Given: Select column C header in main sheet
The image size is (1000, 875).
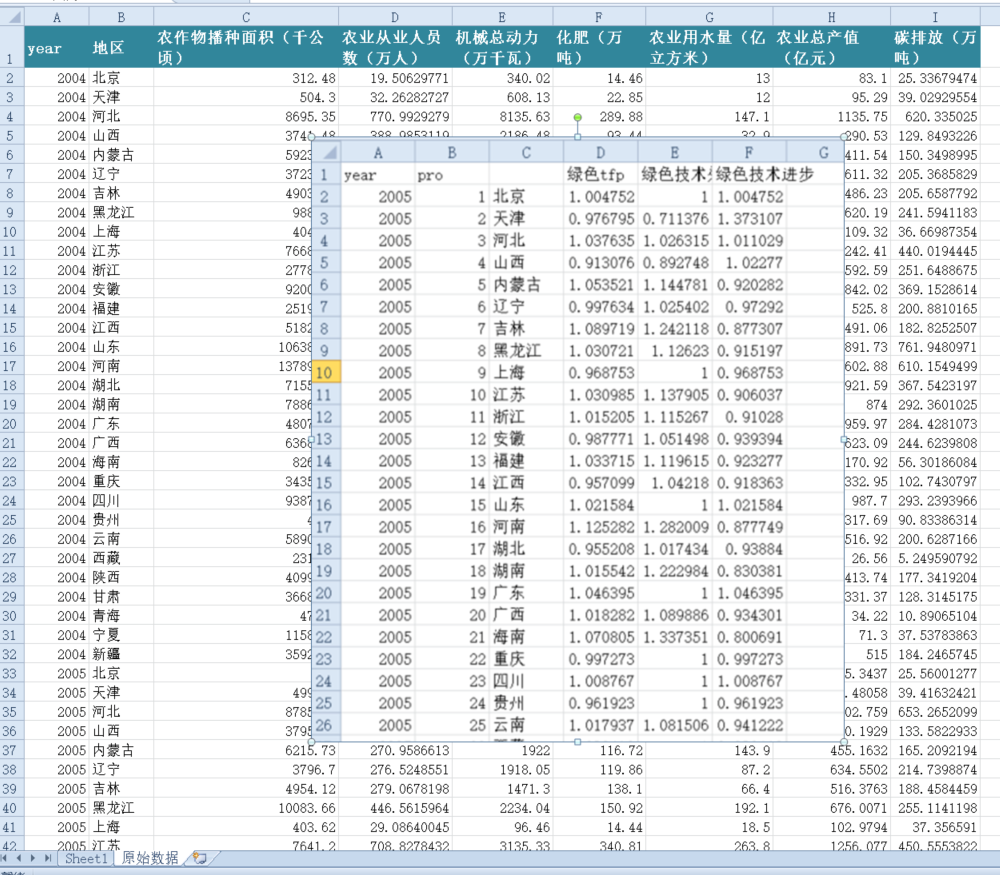Looking at the screenshot, I should [246, 17].
